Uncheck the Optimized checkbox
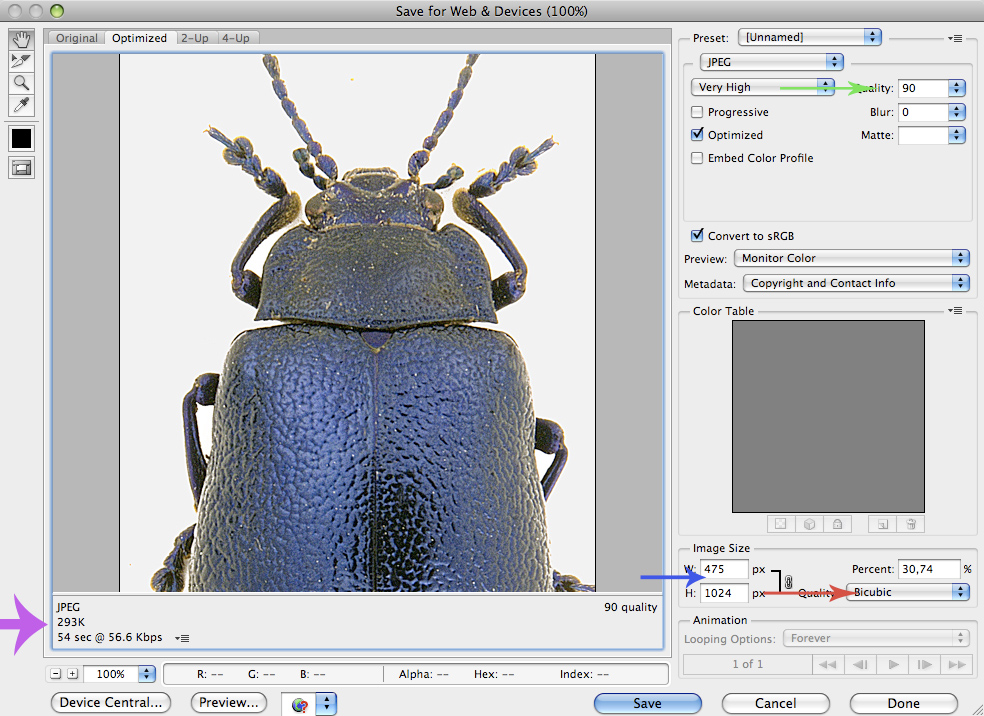The width and height of the screenshot is (984, 716). [698, 135]
